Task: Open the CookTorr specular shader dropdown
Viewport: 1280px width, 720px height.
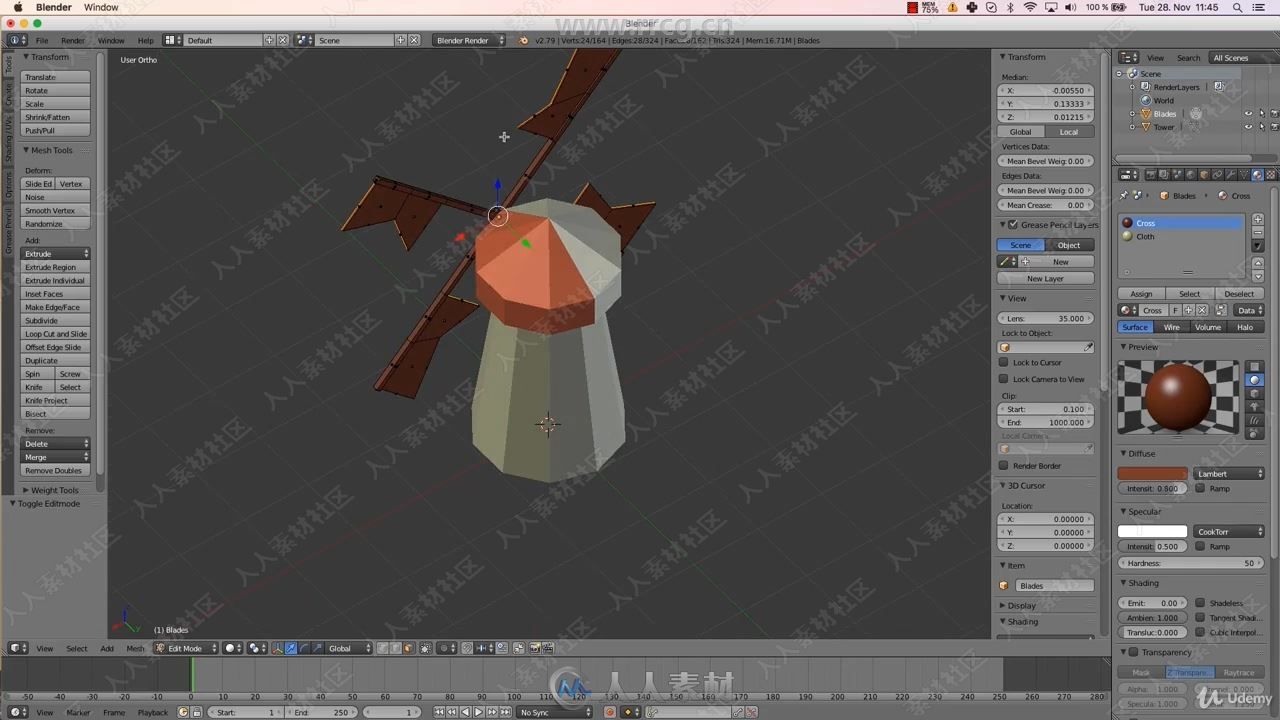Action: [x=1229, y=531]
